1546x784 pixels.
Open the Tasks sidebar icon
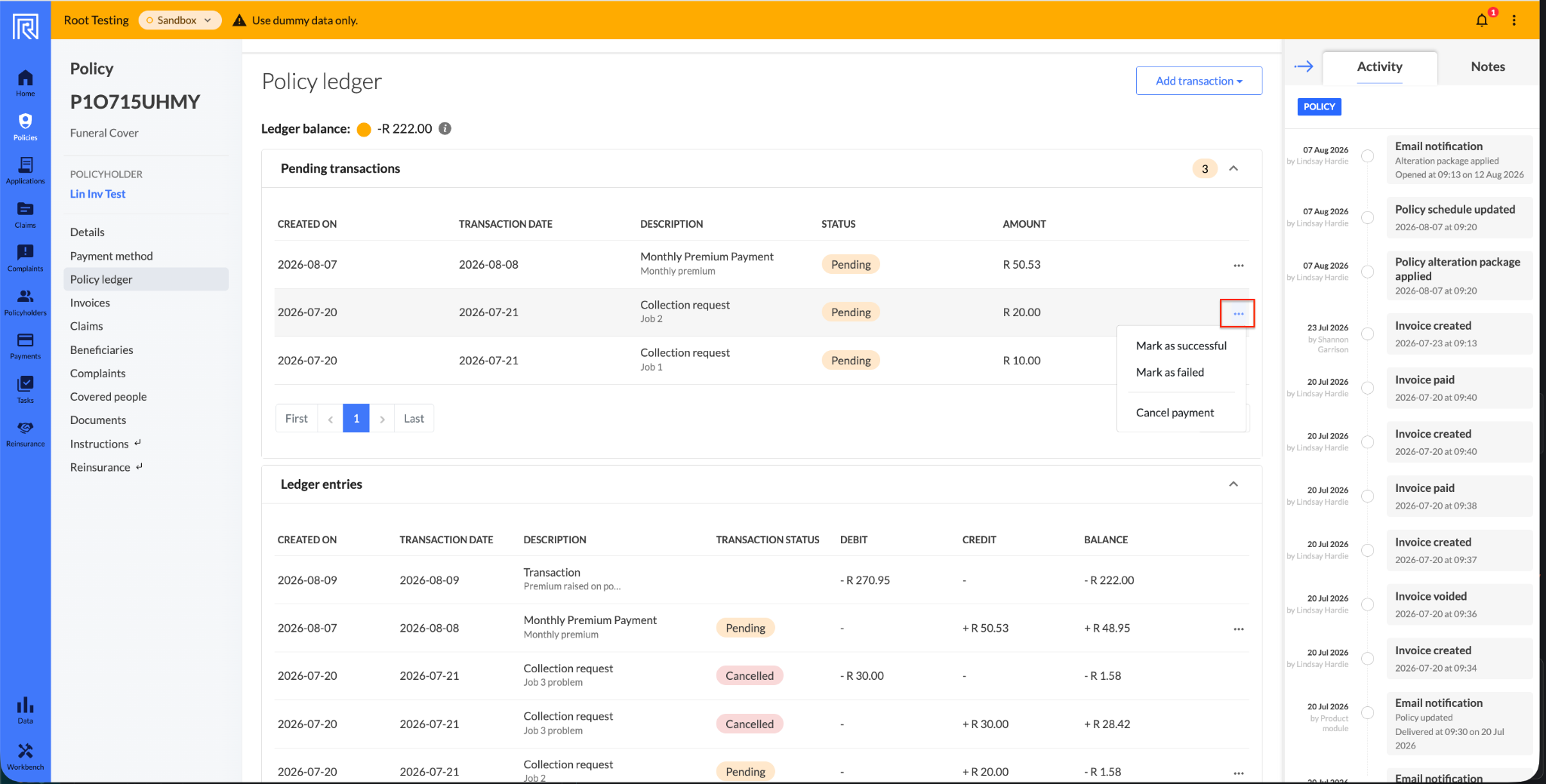[25, 389]
